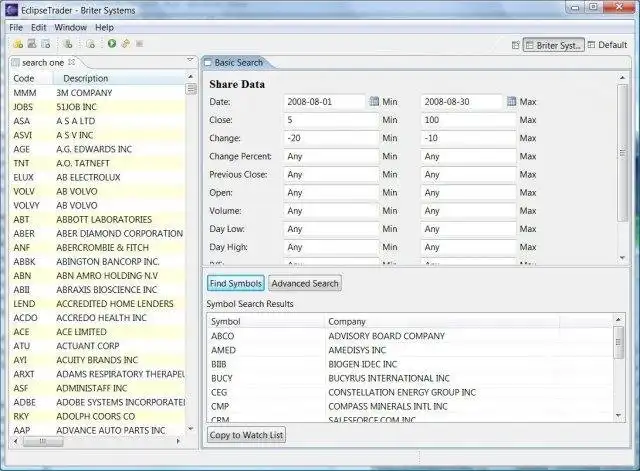Select the 'ABN AMRO HOLDING N.V' row
Image resolution: width=640 pixels, height=471 pixels.
[x=98, y=276]
